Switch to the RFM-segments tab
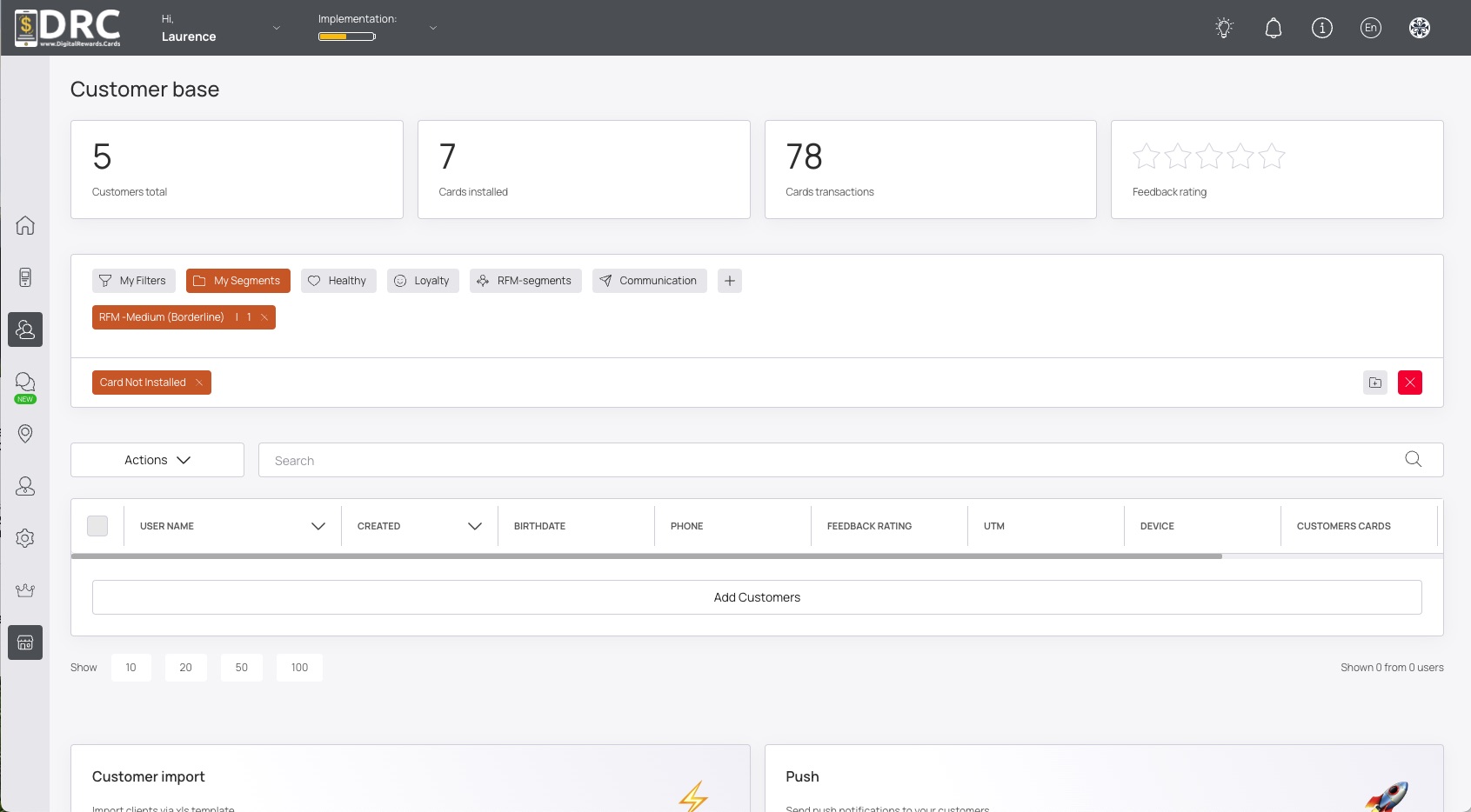The height and width of the screenshot is (812, 1471). click(525, 281)
